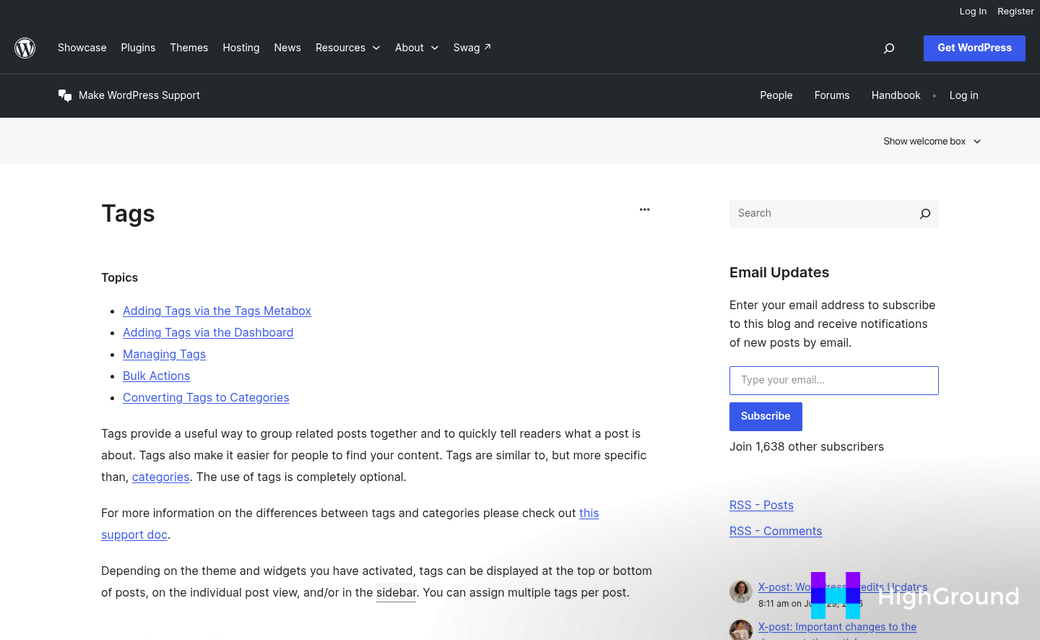1040x640 pixels.
Task: Click the WordPress logo icon
Action: (25, 48)
